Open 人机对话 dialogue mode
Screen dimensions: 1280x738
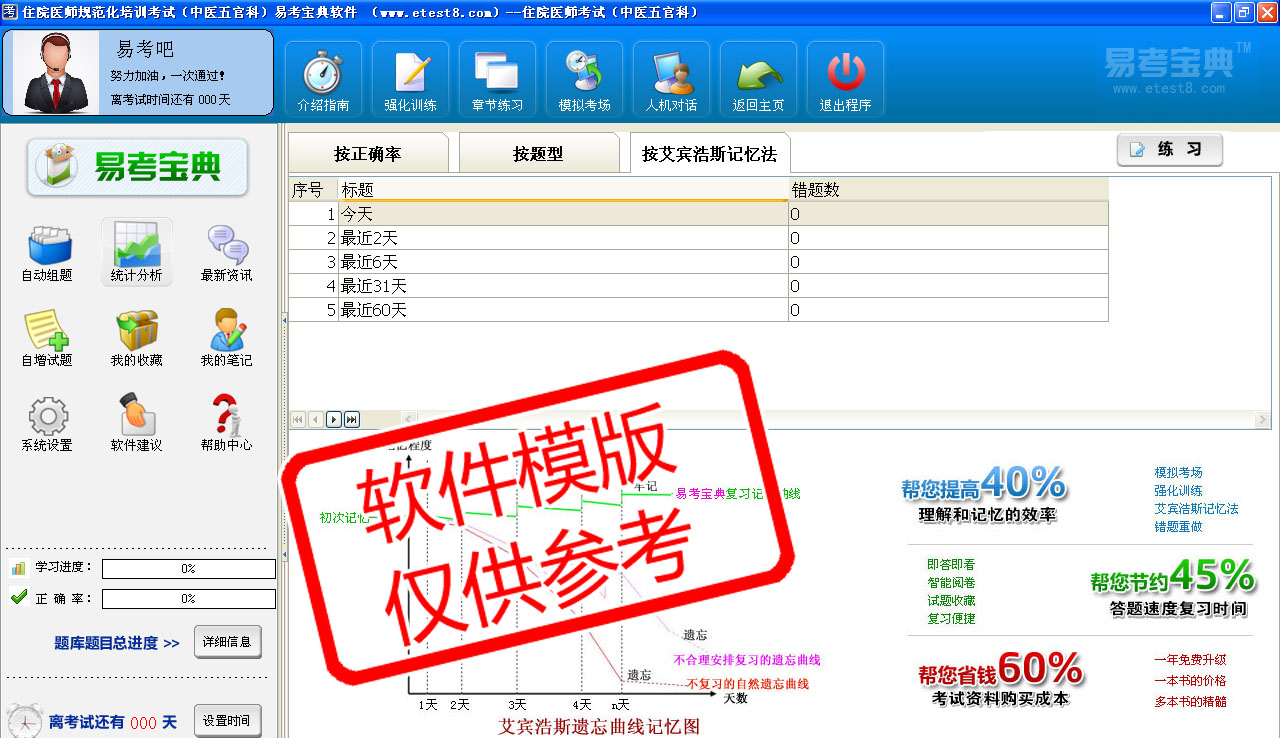[x=671, y=79]
